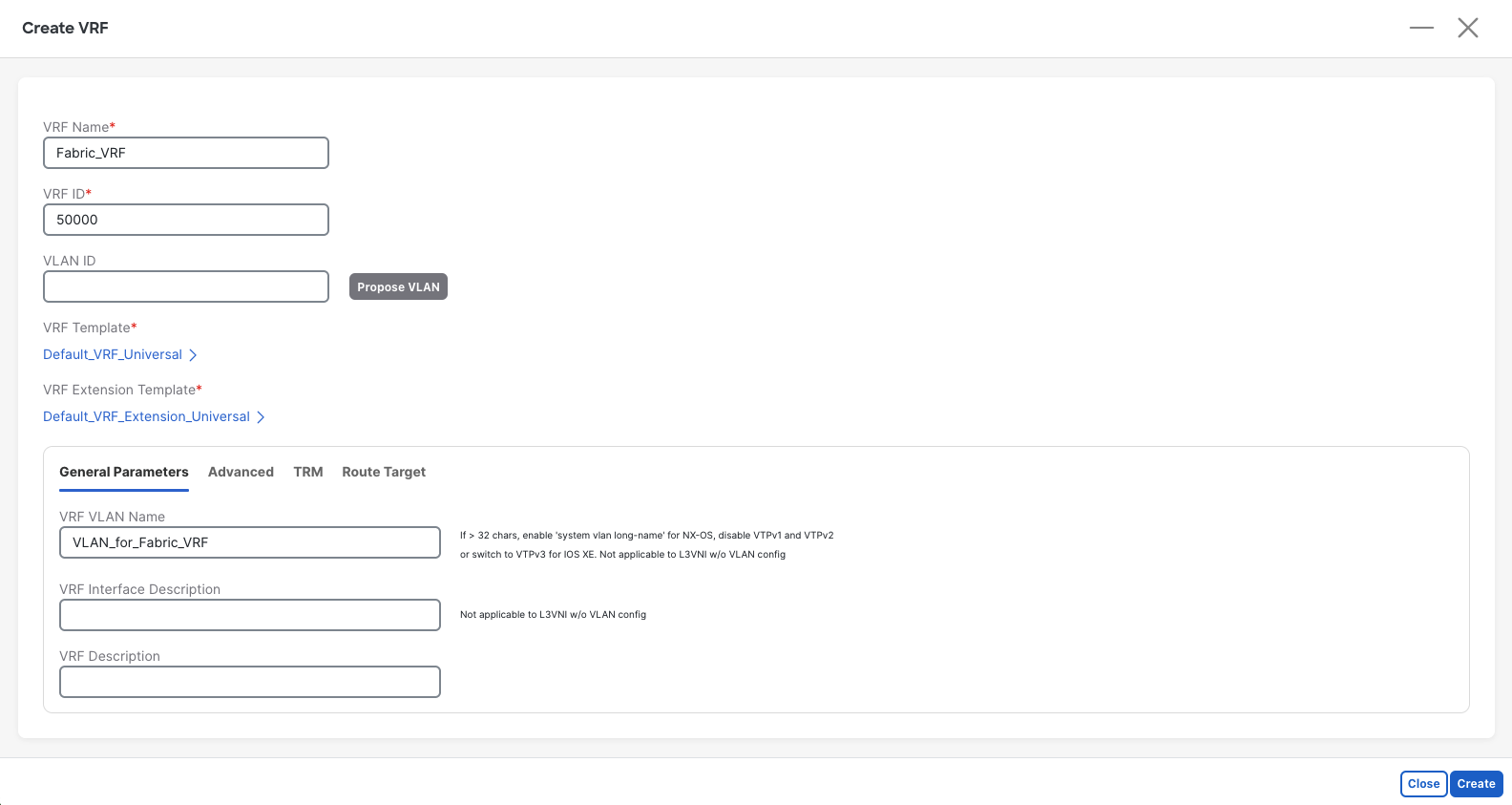Image resolution: width=1512 pixels, height=805 pixels.
Task: Click the 'VRF VLAN Name' label
Action: click(x=113, y=517)
